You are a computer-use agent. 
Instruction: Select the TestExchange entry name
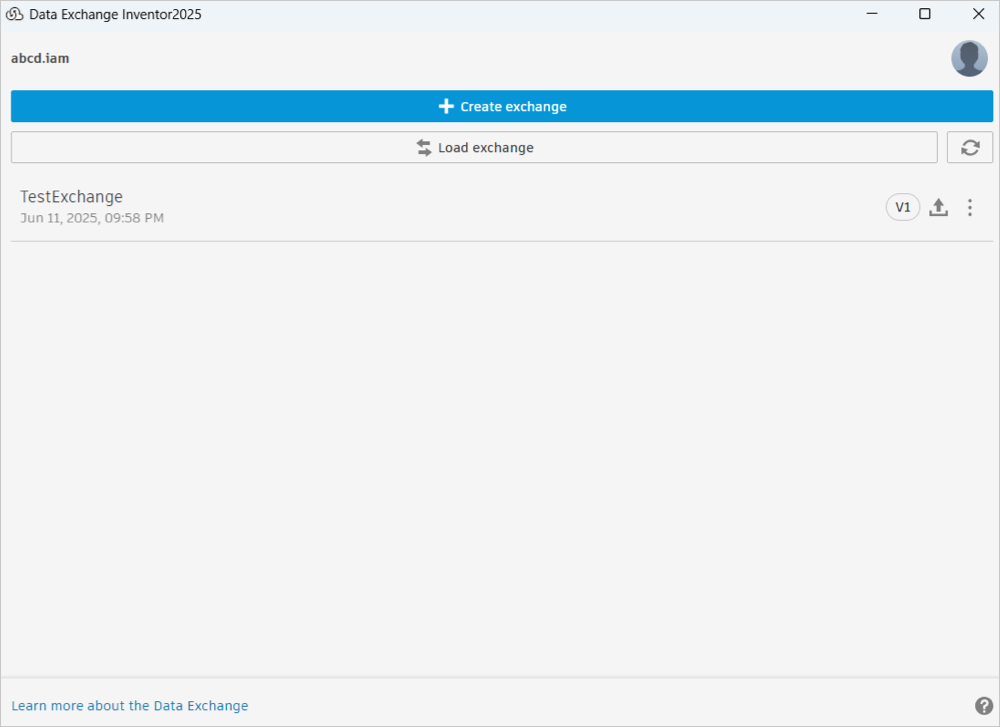pos(71,196)
